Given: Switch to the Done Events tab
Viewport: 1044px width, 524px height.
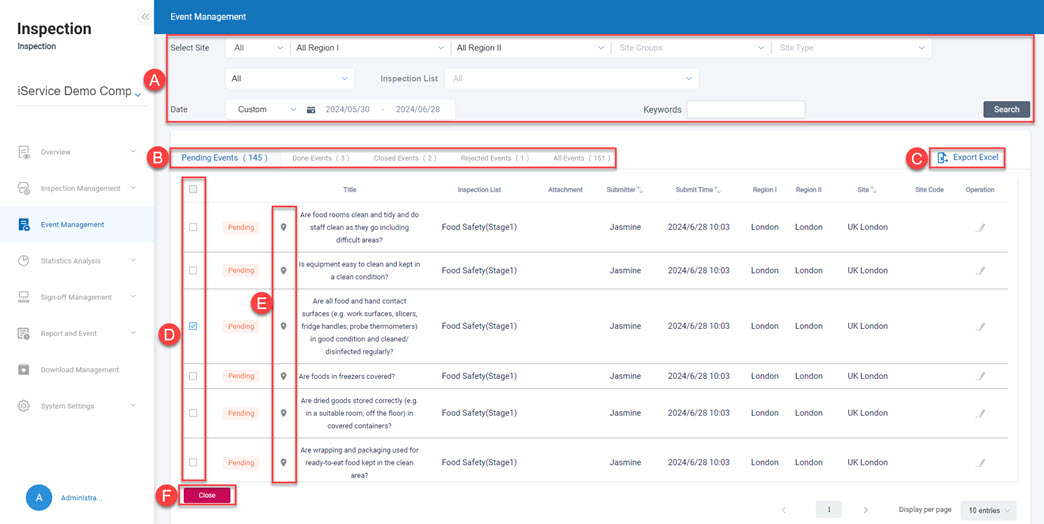Looking at the screenshot, I should (x=320, y=158).
